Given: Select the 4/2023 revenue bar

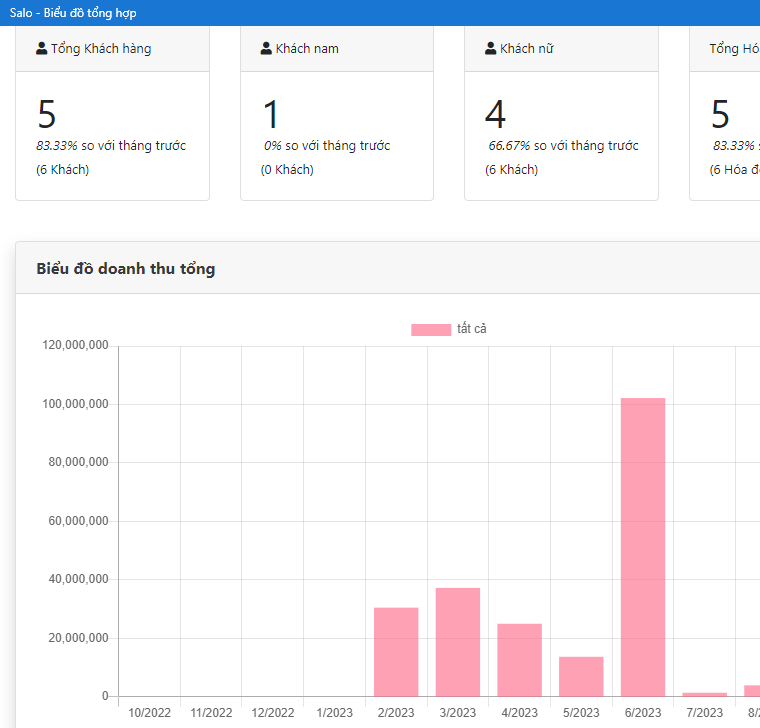Looking at the screenshot, I should (519, 659).
